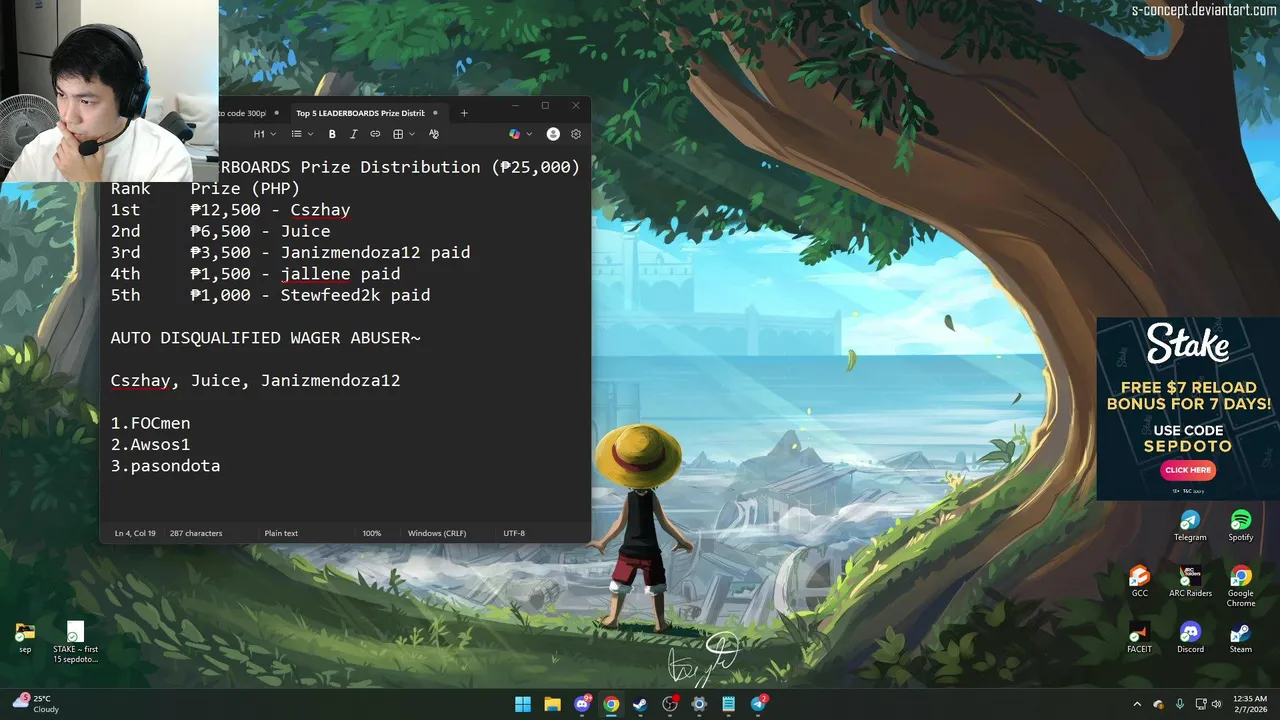
Task: Open ARC Raiders desktop shortcut
Action: tap(1190, 582)
